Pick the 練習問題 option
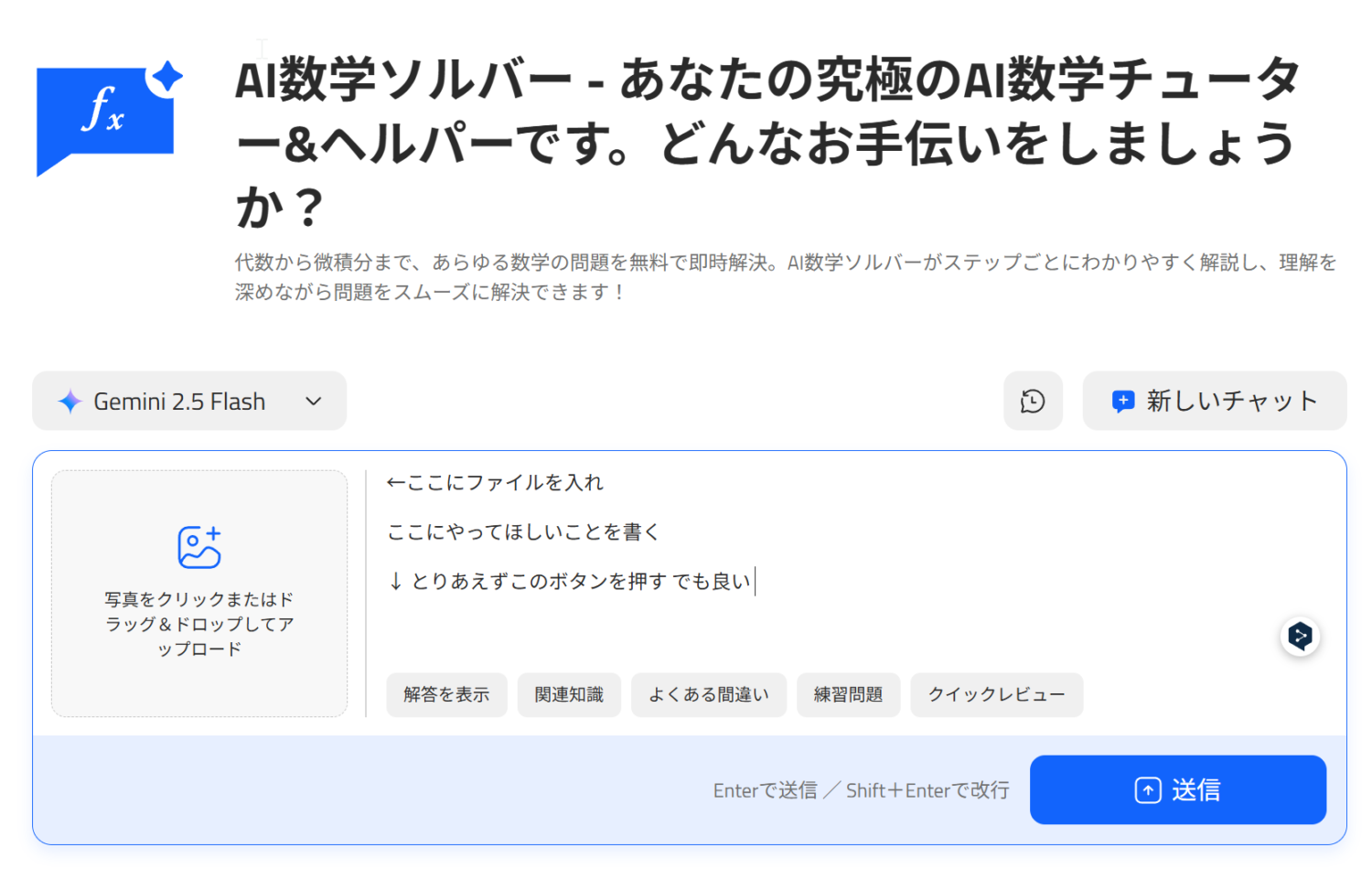The height and width of the screenshot is (869, 1372). pyautogui.click(x=848, y=695)
